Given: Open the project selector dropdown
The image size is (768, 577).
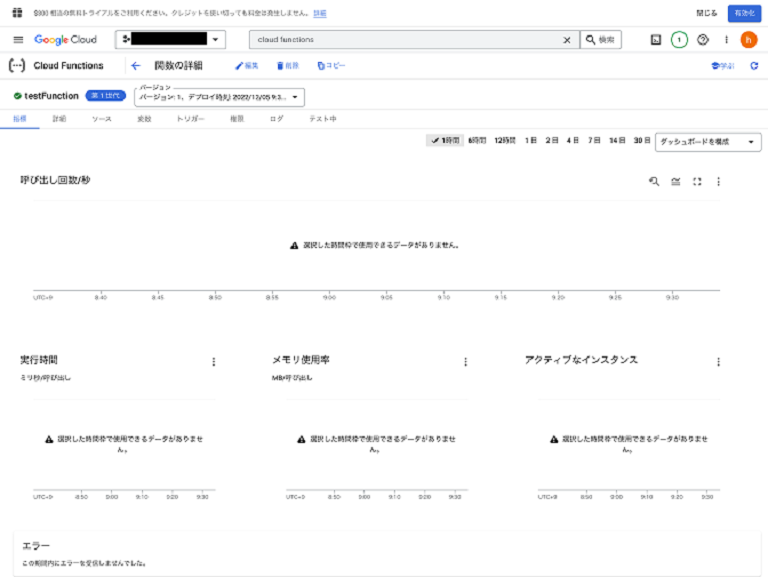Looking at the screenshot, I should [x=170, y=40].
